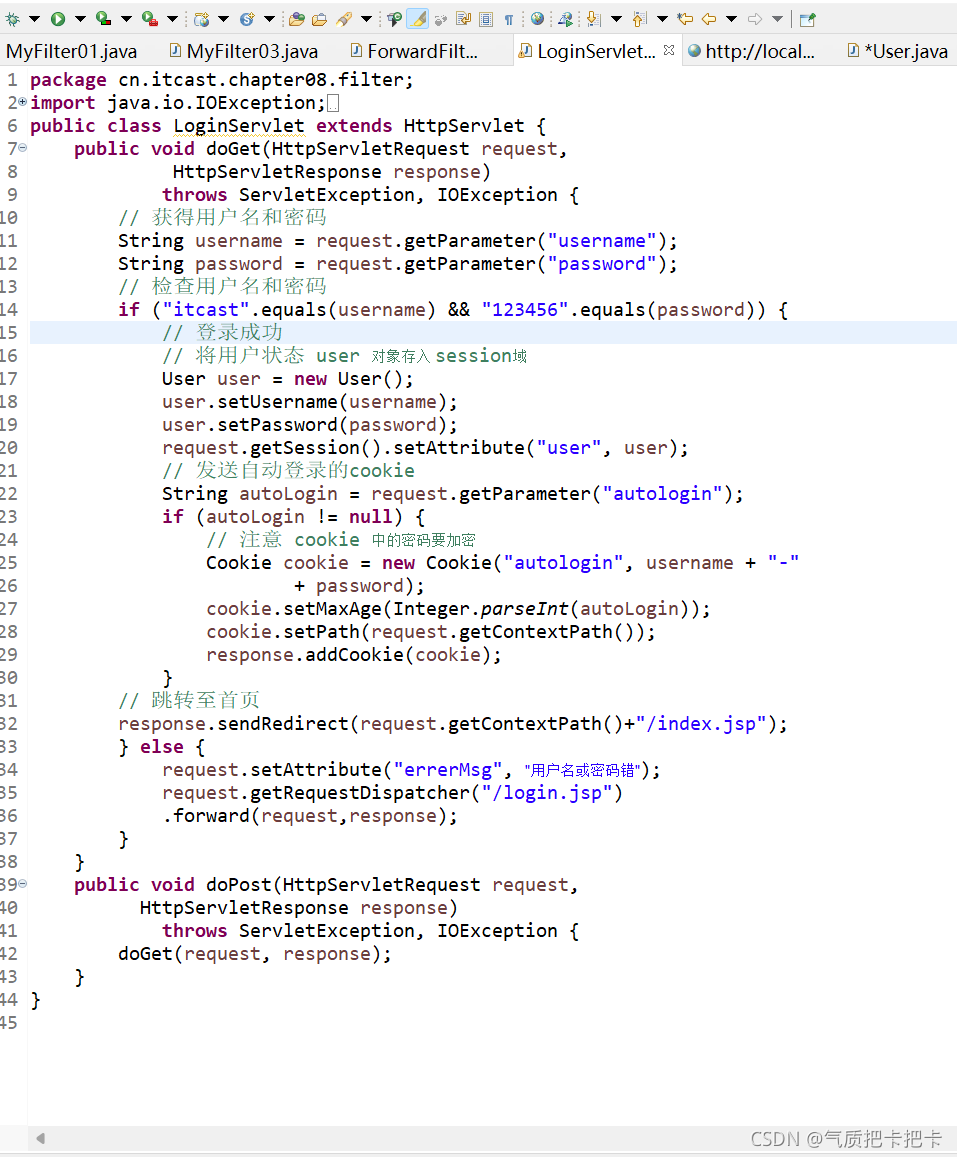Open Task folder icon
This screenshot has height=1157, width=957.
click(319, 19)
